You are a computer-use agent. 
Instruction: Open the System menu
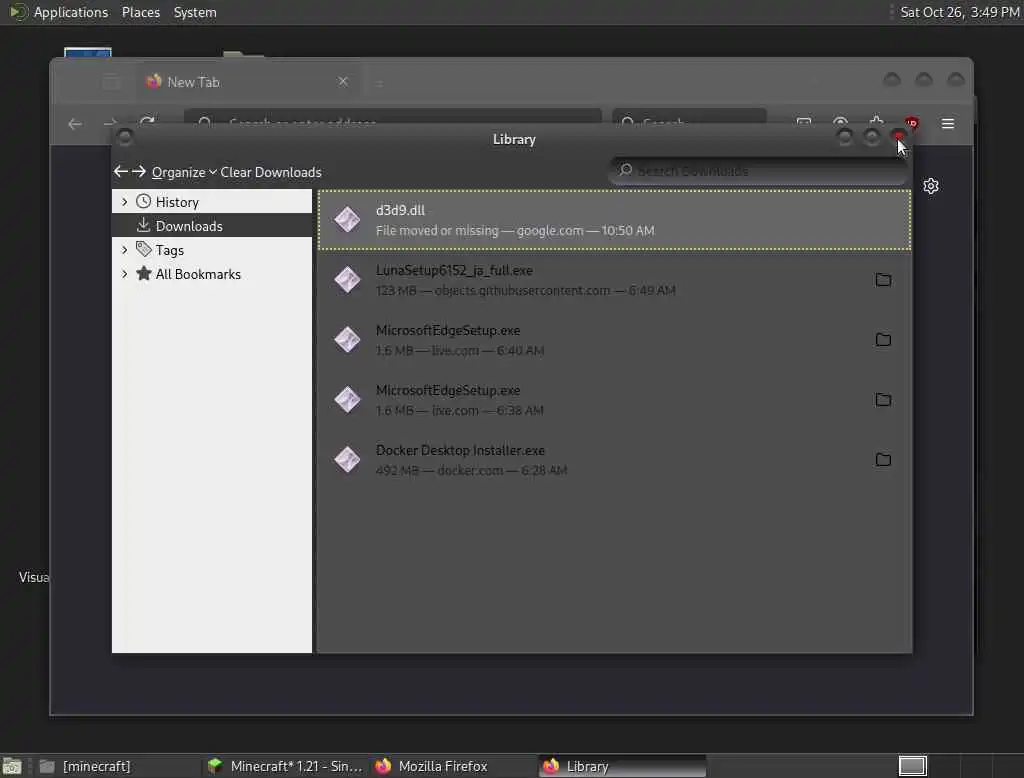pyautogui.click(x=195, y=12)
